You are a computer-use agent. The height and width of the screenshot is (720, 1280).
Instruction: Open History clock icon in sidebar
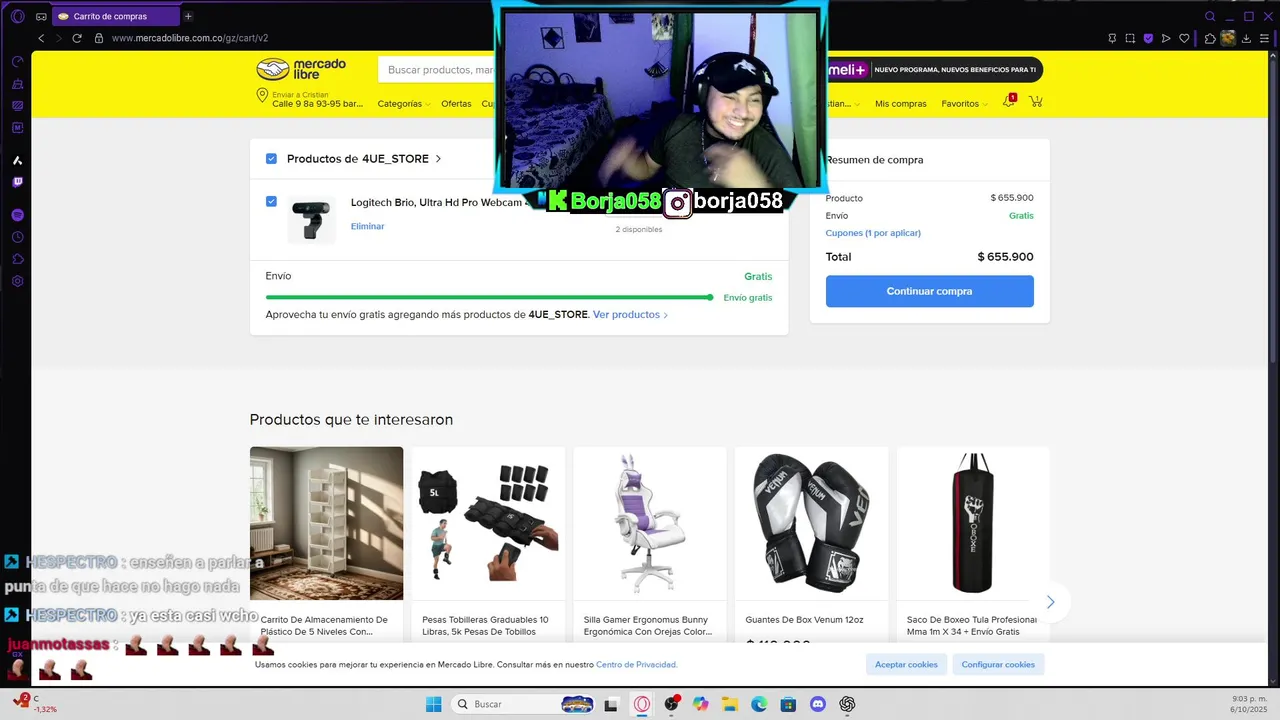click(17, 237)
